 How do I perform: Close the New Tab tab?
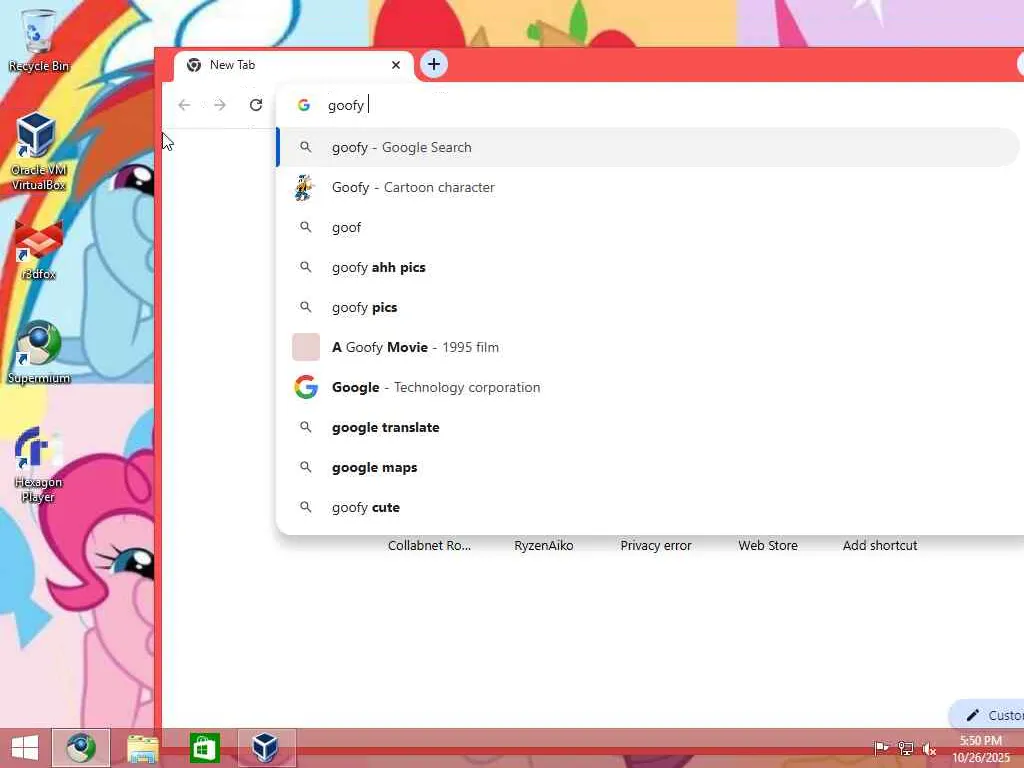396,65
